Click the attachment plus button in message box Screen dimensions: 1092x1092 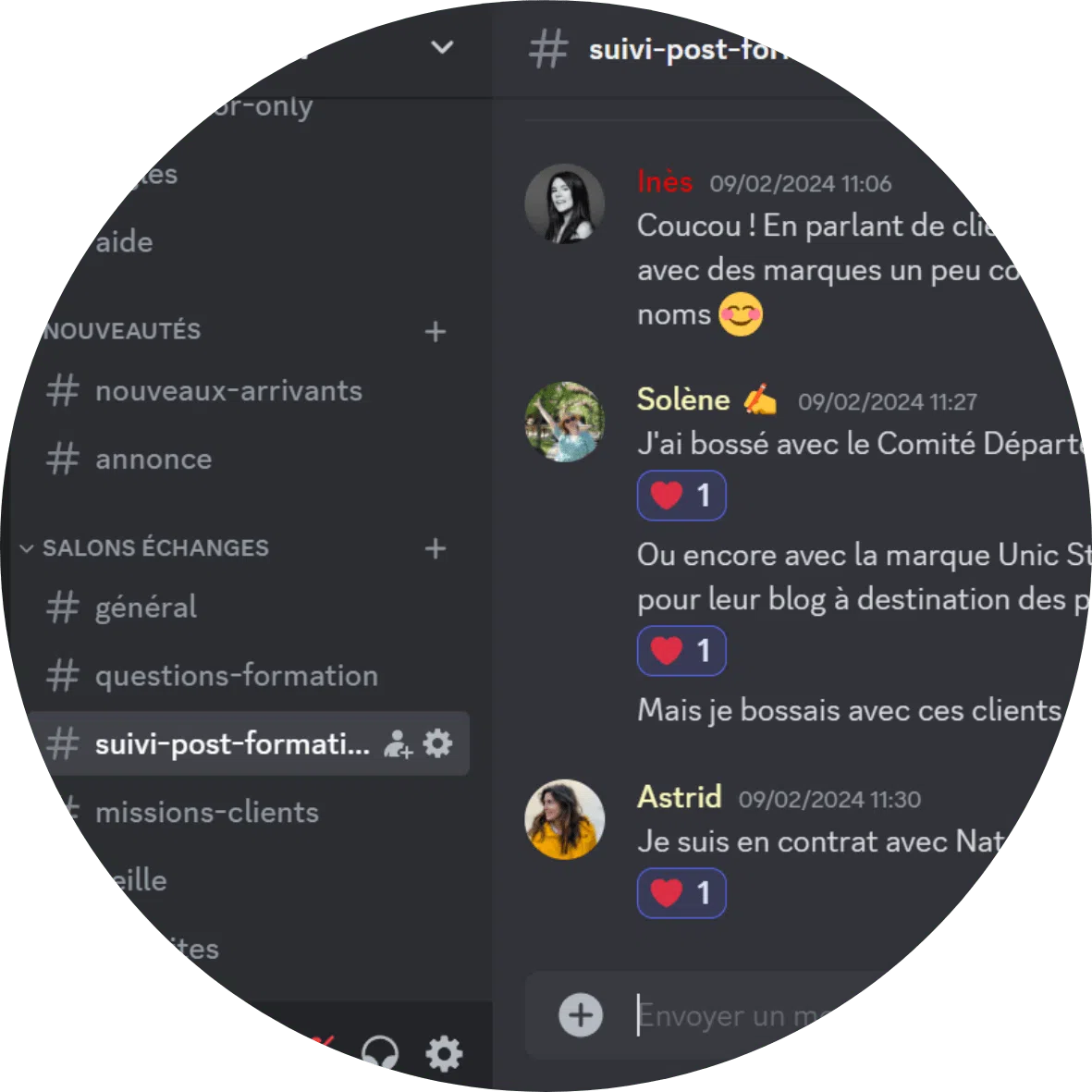[x=580, y=1014]
